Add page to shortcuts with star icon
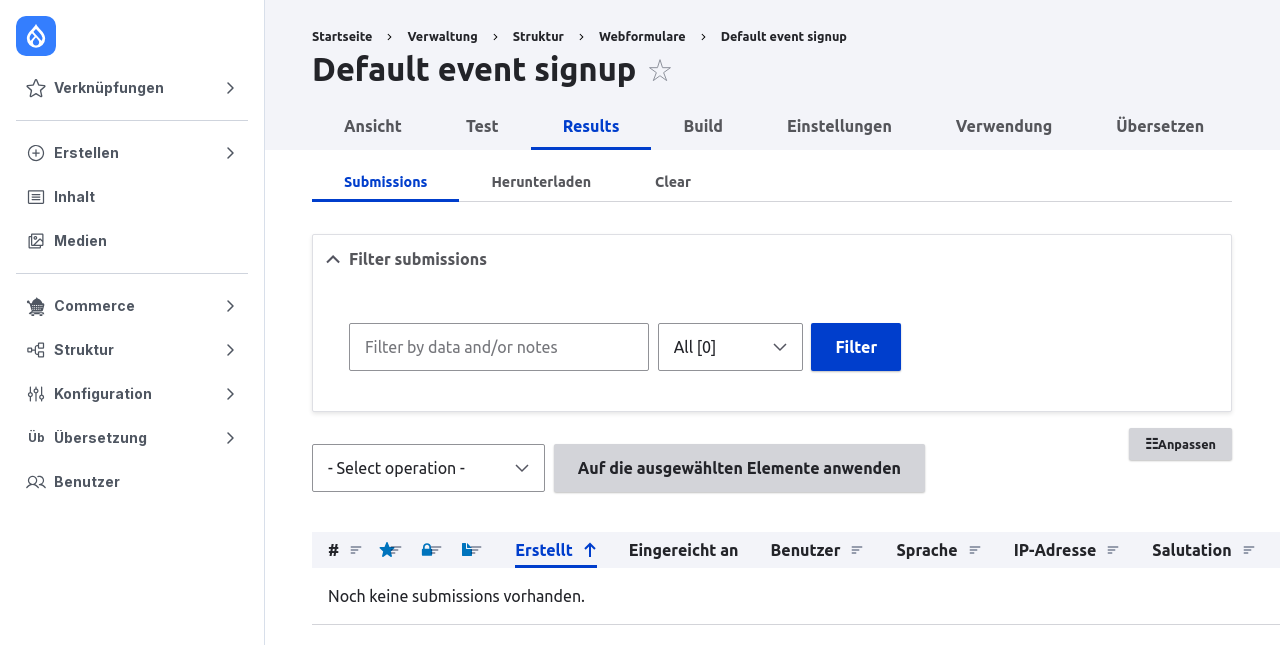 click(660, 71)
